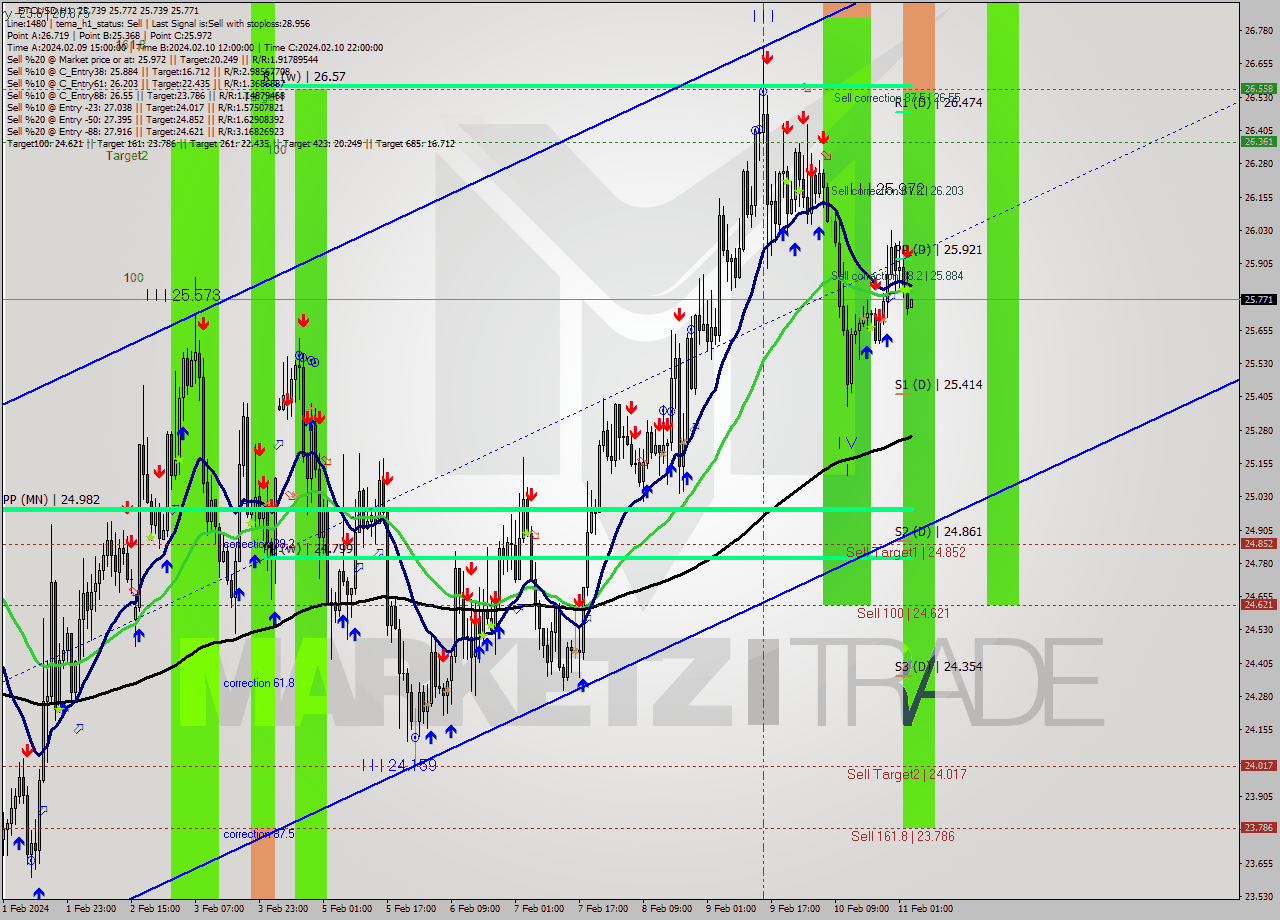
Task: Click the 26.030 price scale value
Action: pos(1258,230)
